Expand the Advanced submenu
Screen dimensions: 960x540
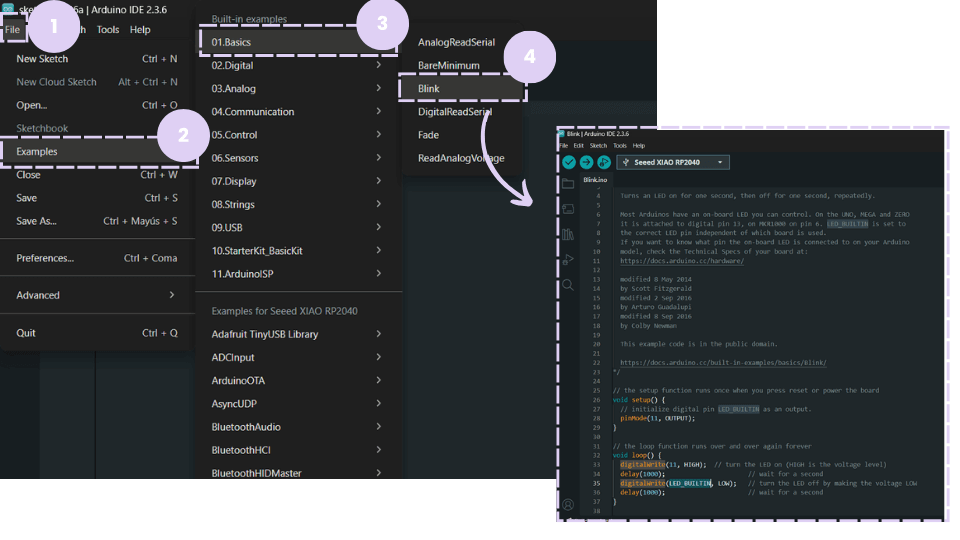click(x=95, y=295)
